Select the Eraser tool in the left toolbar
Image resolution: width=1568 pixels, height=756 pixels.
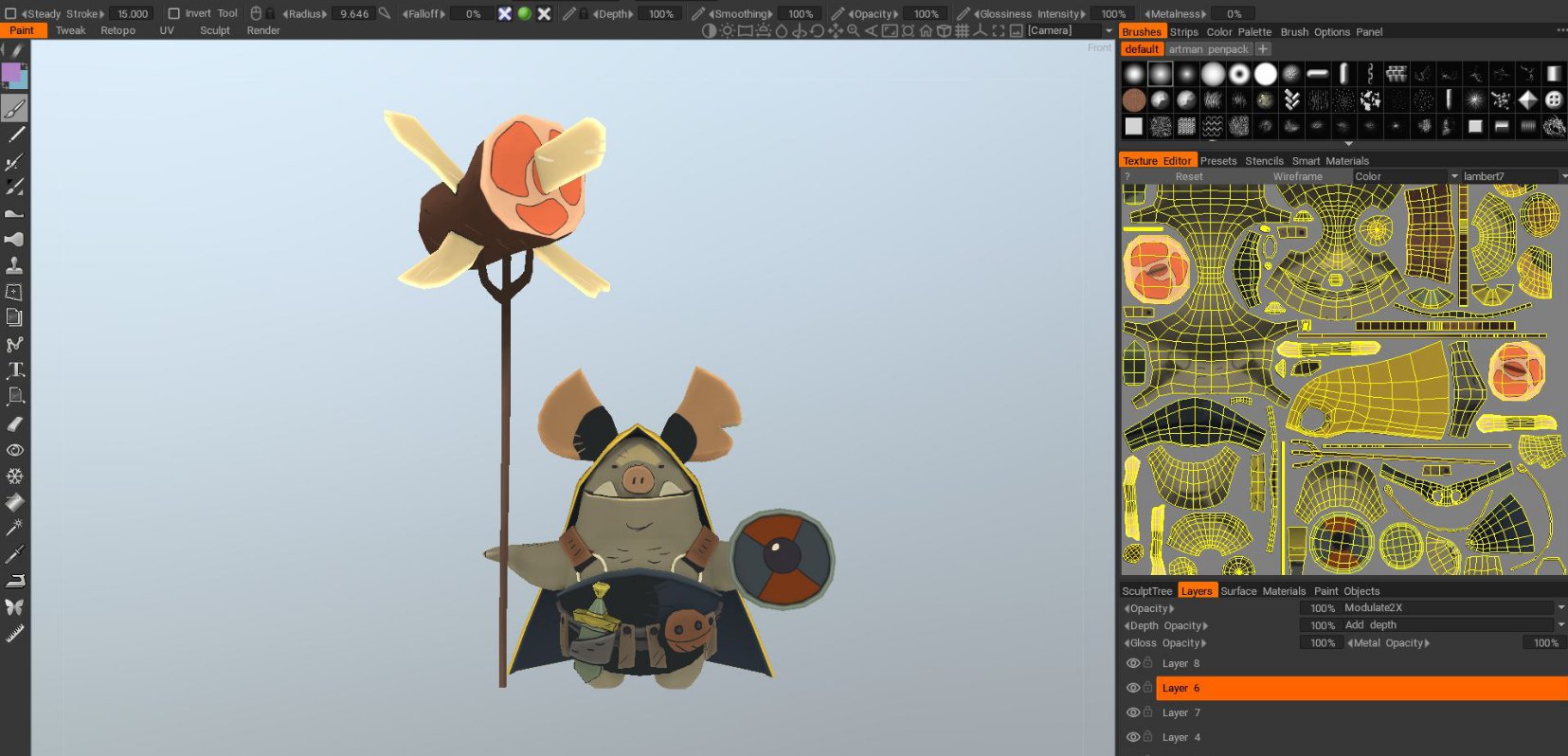coord(15,423)
